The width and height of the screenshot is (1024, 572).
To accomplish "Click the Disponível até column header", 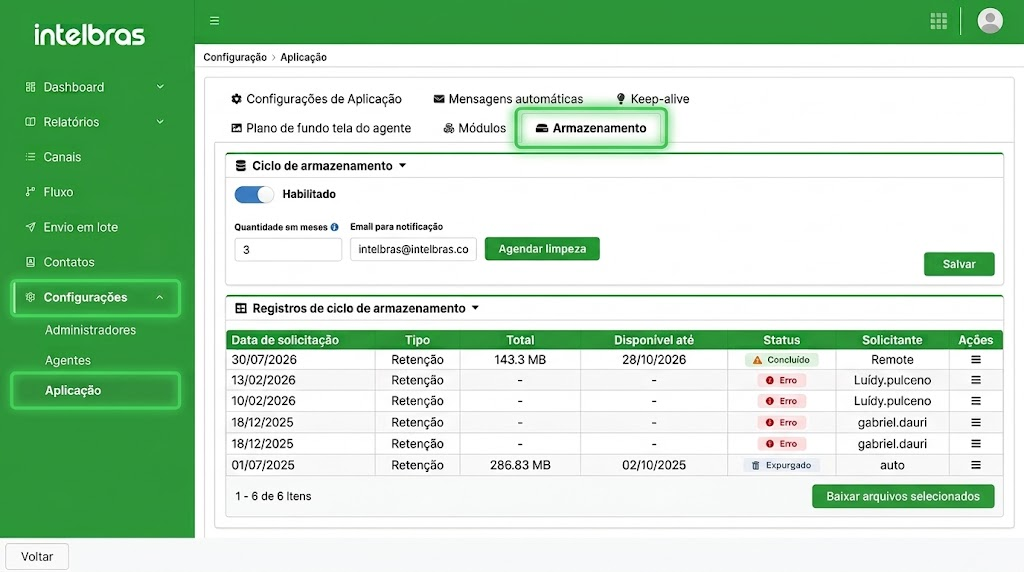I will pyautogui.click(x=654, y=340).
